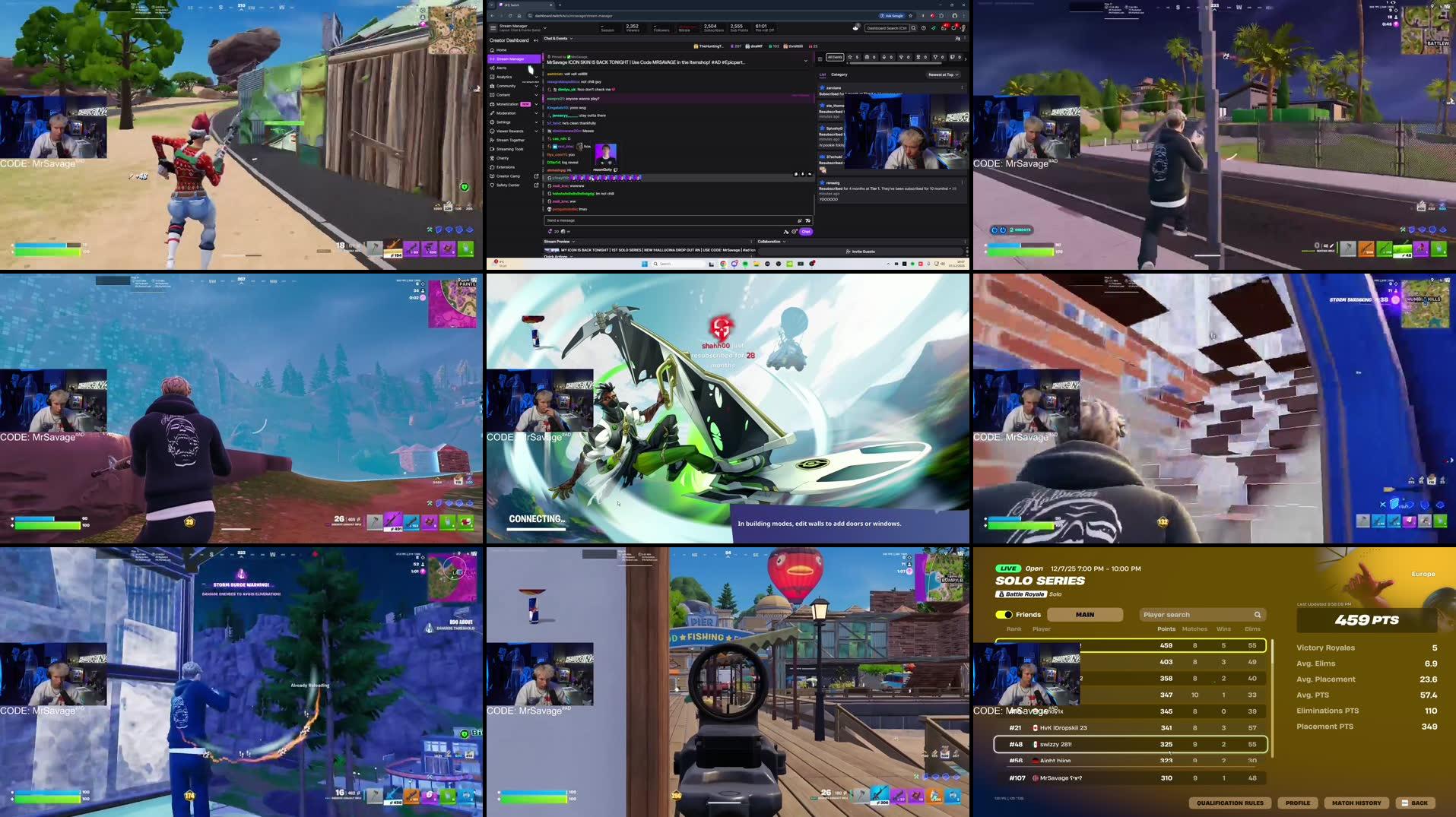1456x817 pixels.
Task: Click the Safety Center external link icon
Action: [x=536, y=185]
